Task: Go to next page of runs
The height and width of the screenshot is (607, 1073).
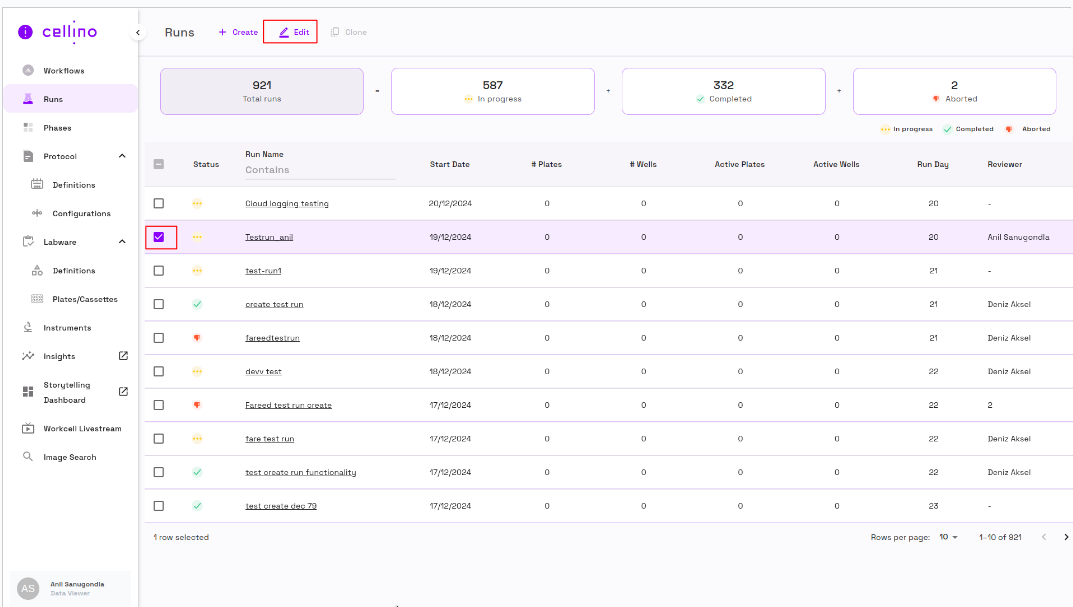Action: [1065, 537]
